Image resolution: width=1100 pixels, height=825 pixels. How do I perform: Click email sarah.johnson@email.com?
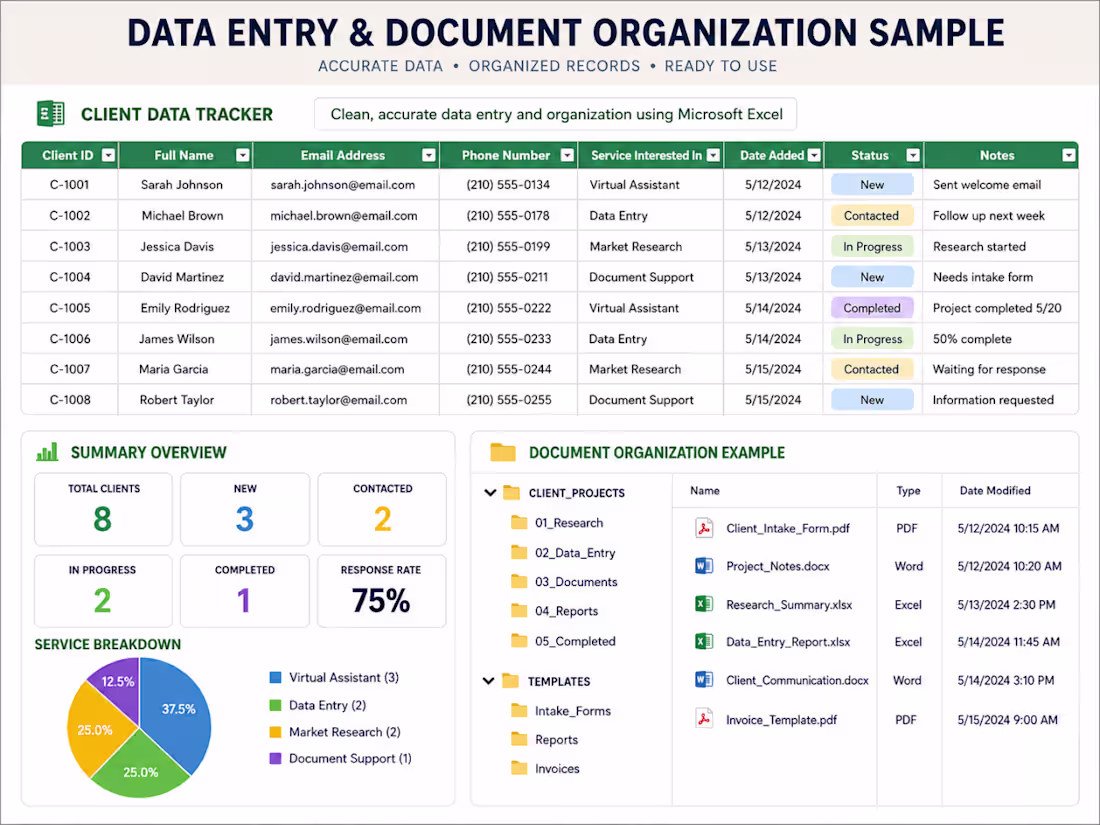[342, 185]
